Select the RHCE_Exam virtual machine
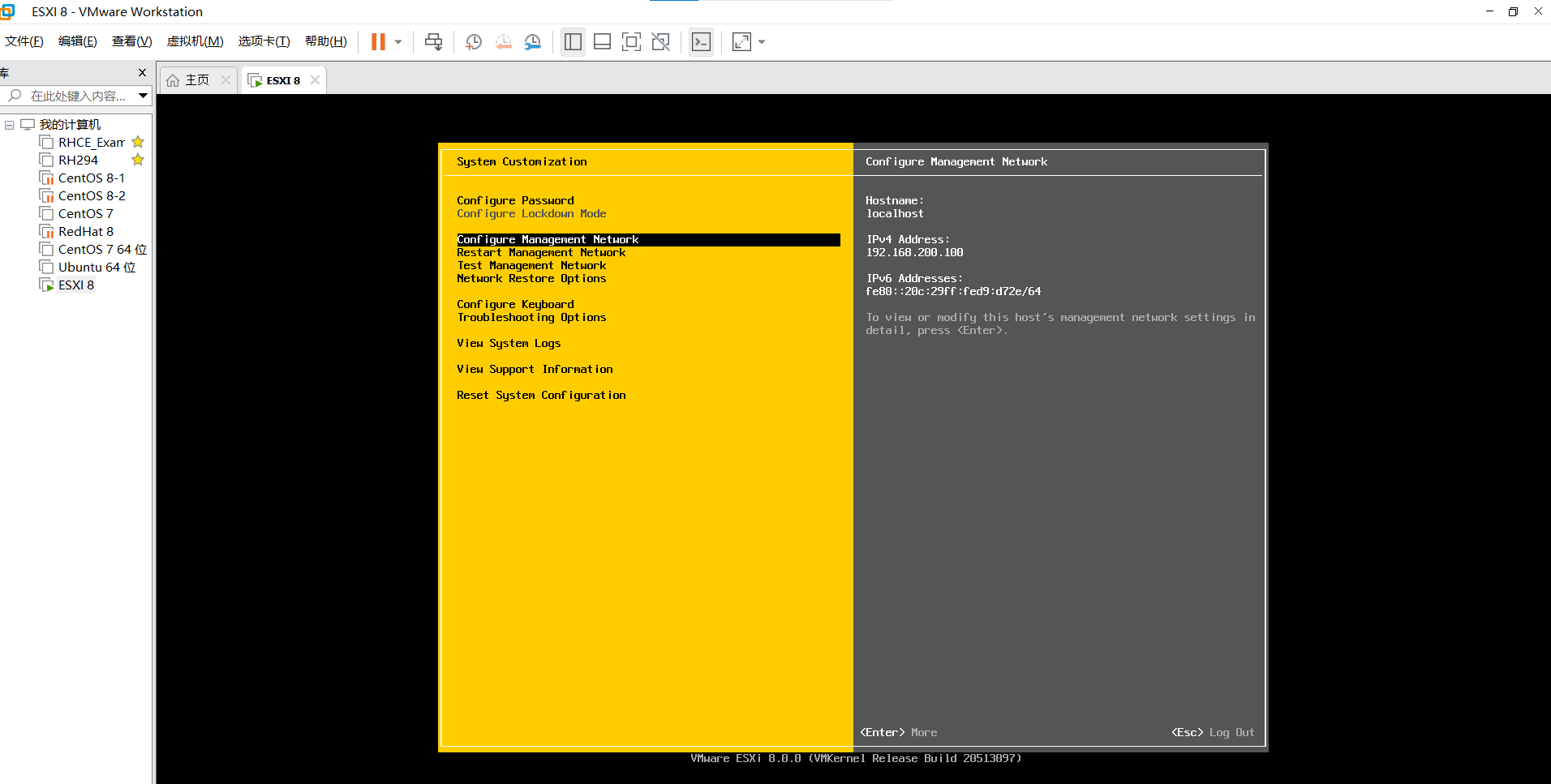This screenshot has width=1551, height=784. (x=91, y=143)
